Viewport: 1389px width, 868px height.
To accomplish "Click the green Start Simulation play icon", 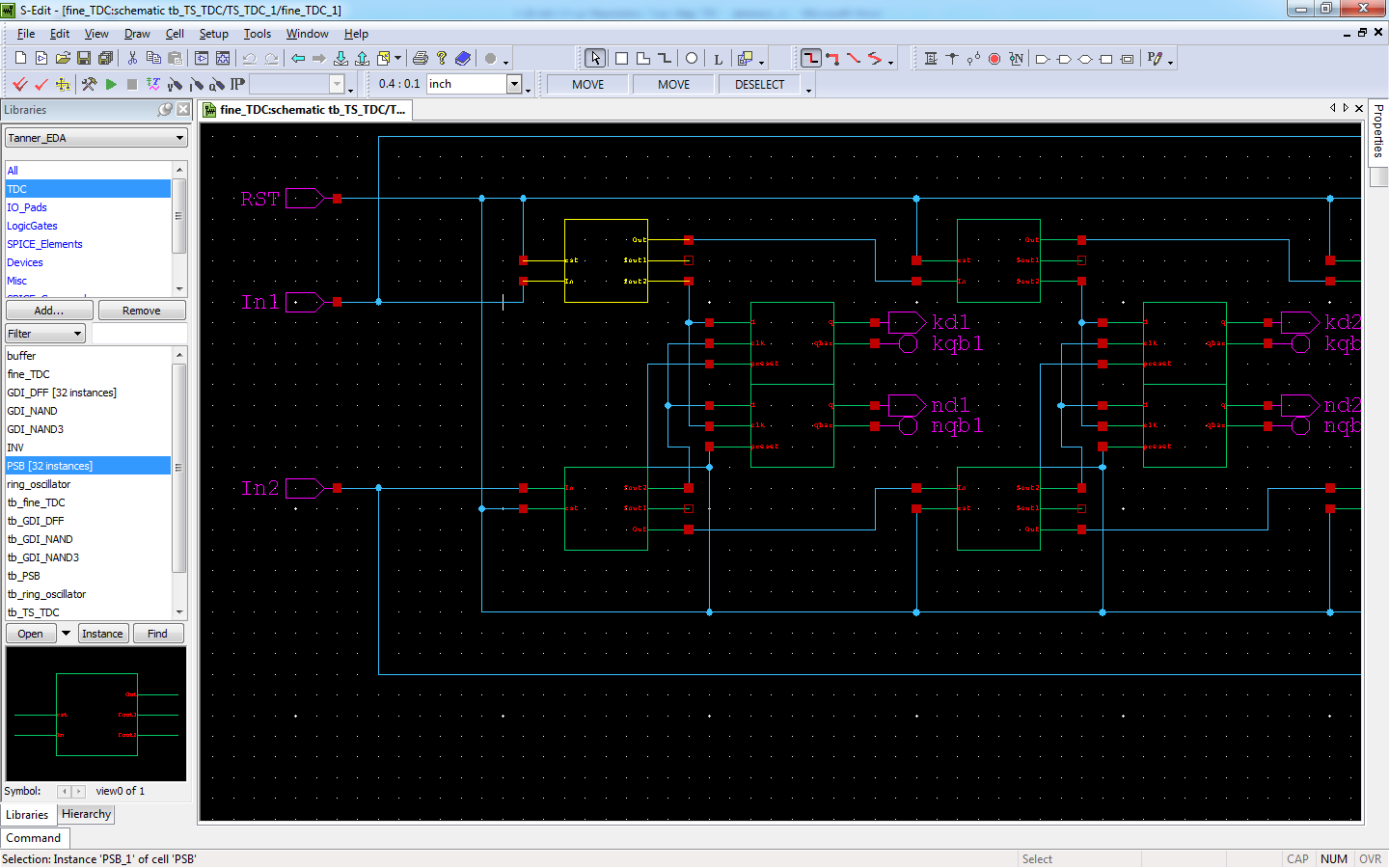I will click(x=111, y=85).
